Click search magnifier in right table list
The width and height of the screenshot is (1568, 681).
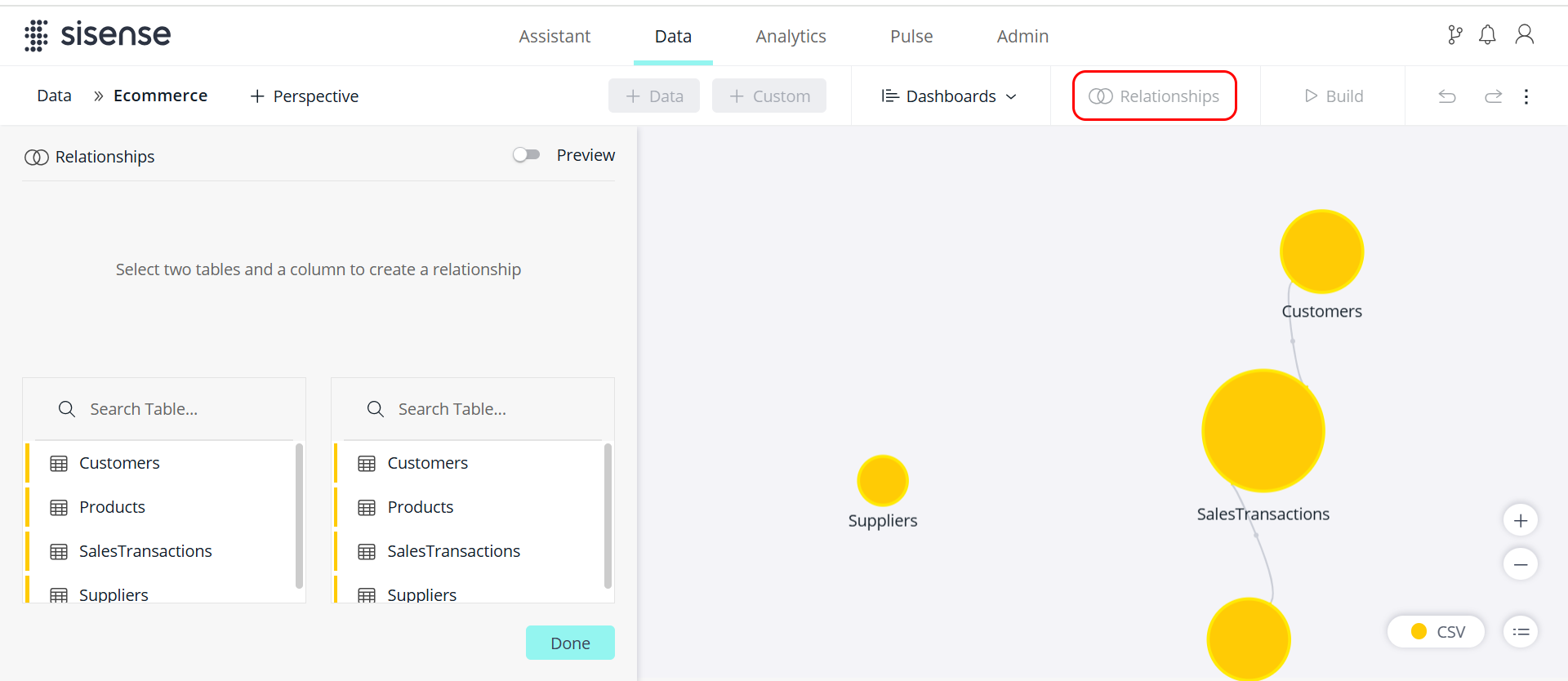375,409
